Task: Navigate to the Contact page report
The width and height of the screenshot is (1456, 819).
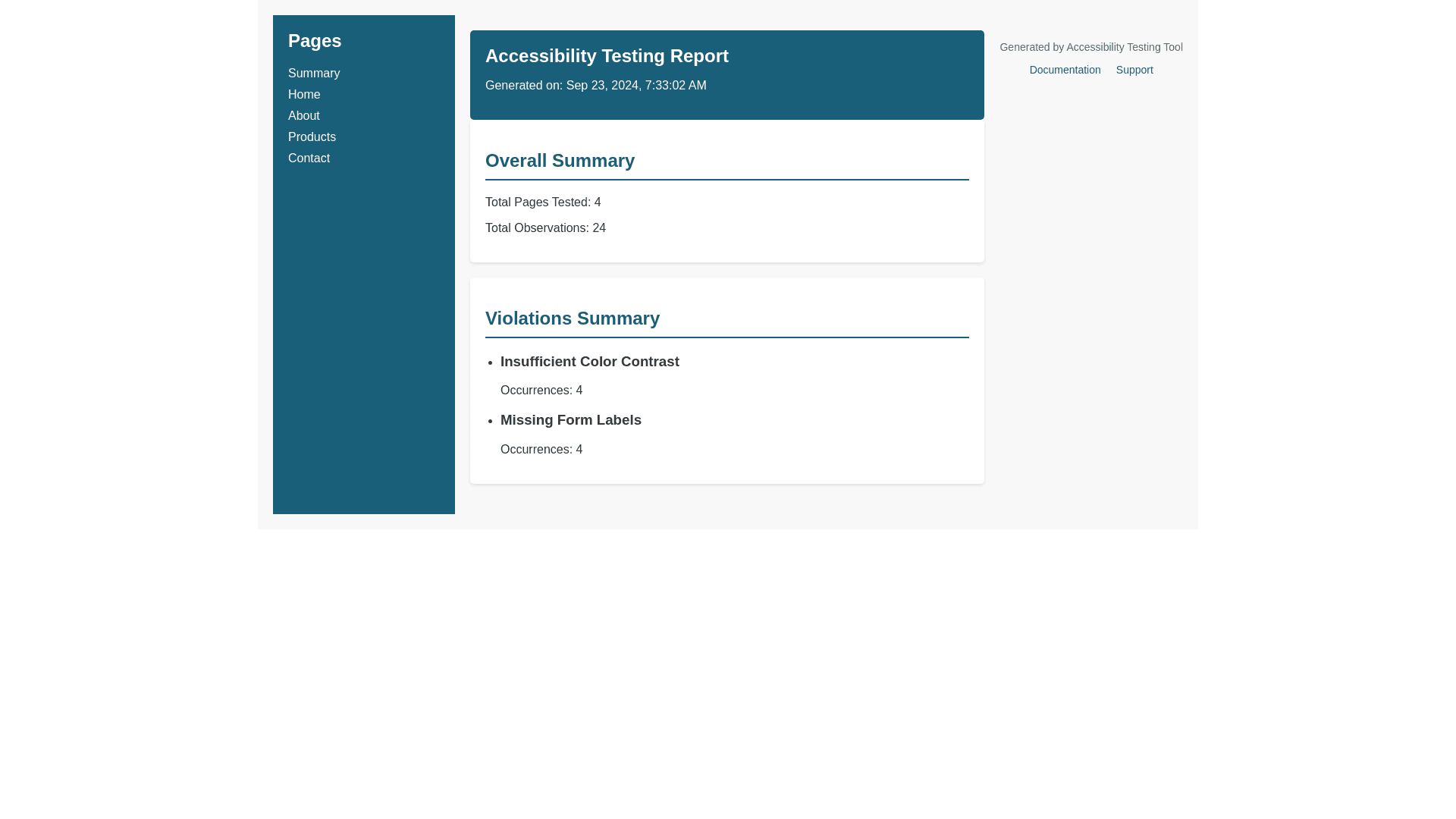Action: click(x=309, y=158)
